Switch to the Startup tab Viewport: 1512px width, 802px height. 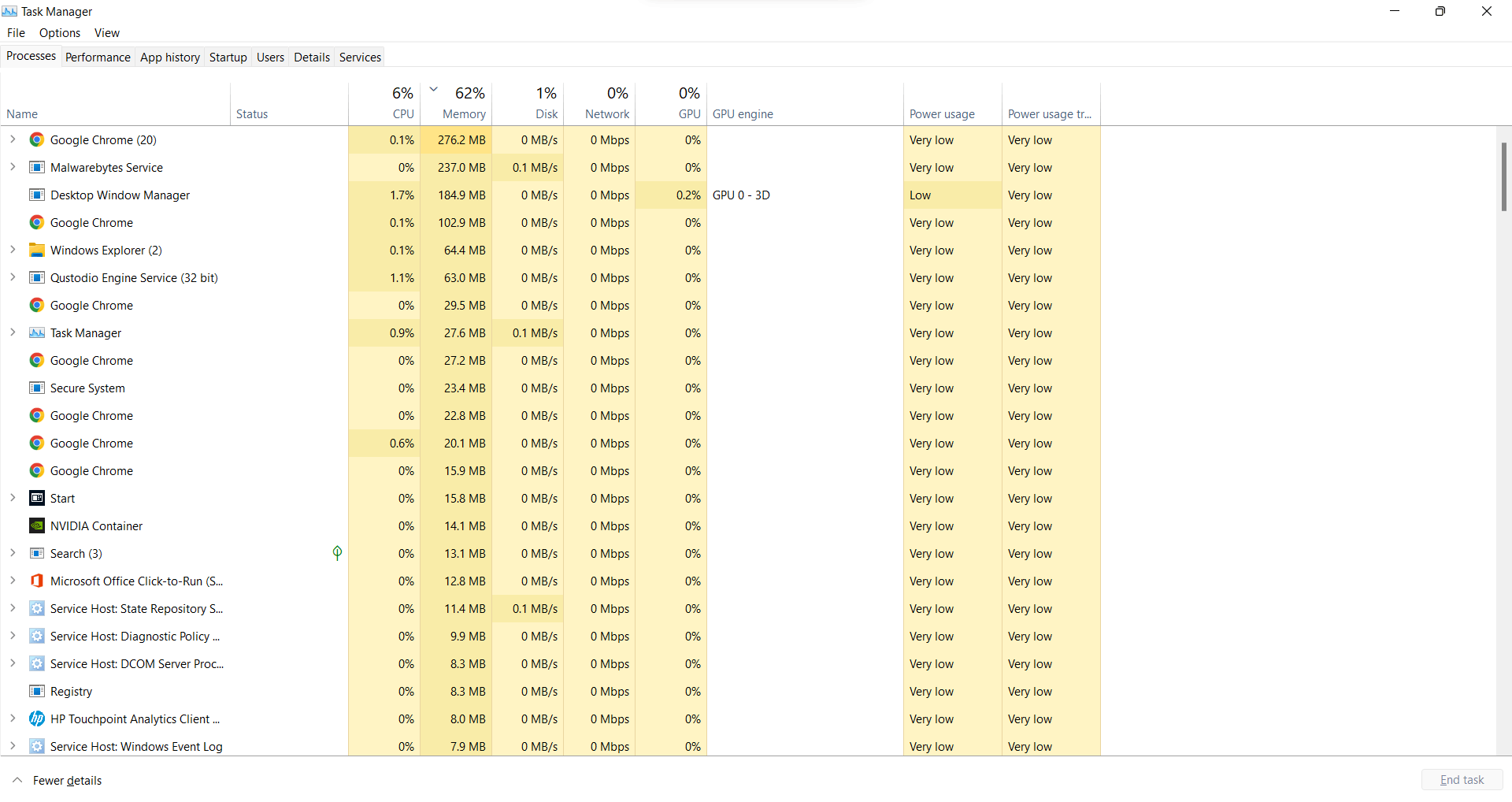click(x=228, y=58)
